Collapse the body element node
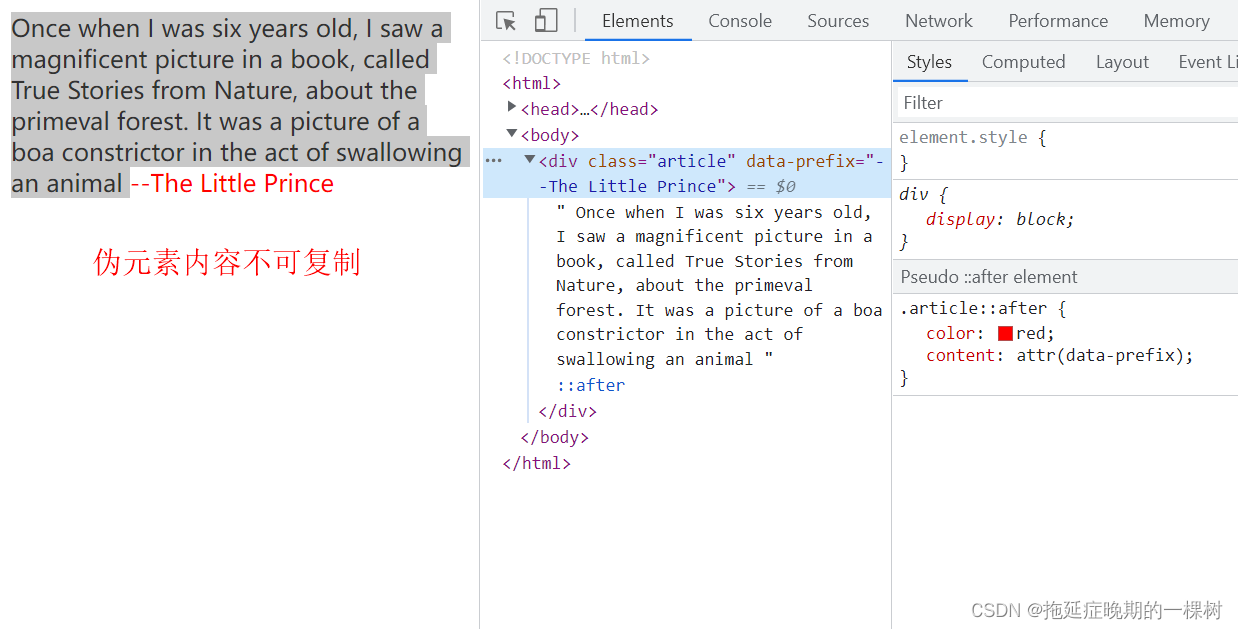 512,134
